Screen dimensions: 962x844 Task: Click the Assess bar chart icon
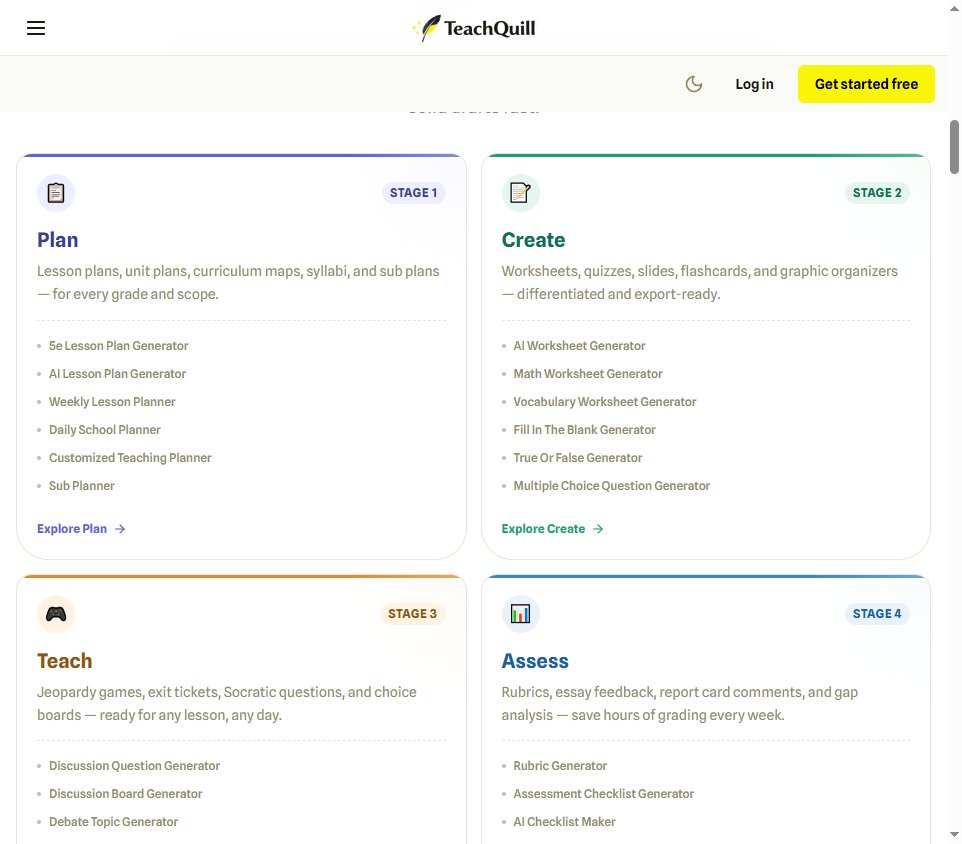tap(520, 613)
